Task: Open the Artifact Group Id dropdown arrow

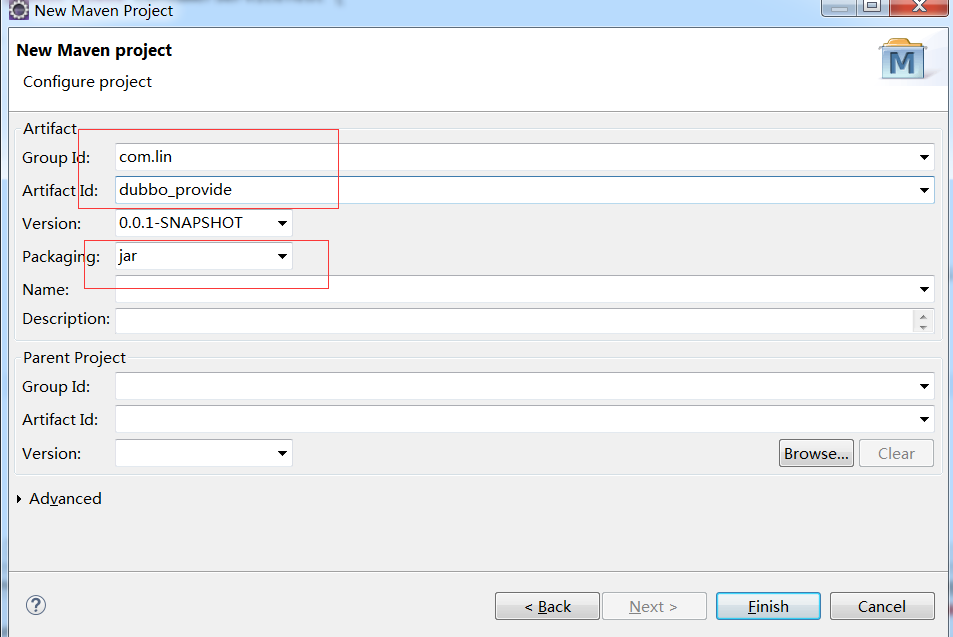Action: point(924,157)
